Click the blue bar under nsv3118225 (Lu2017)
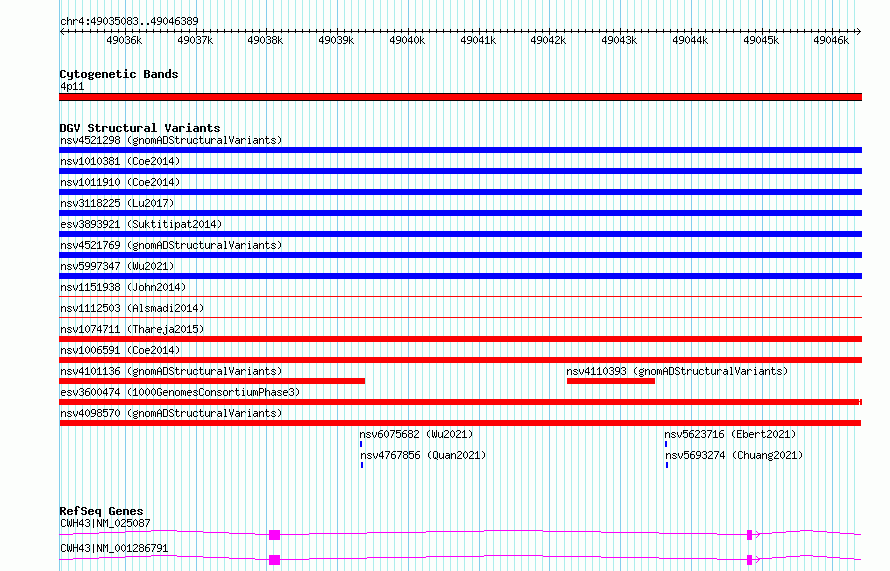Viewport: 890px width, 571px height. (x=460, y=213)
